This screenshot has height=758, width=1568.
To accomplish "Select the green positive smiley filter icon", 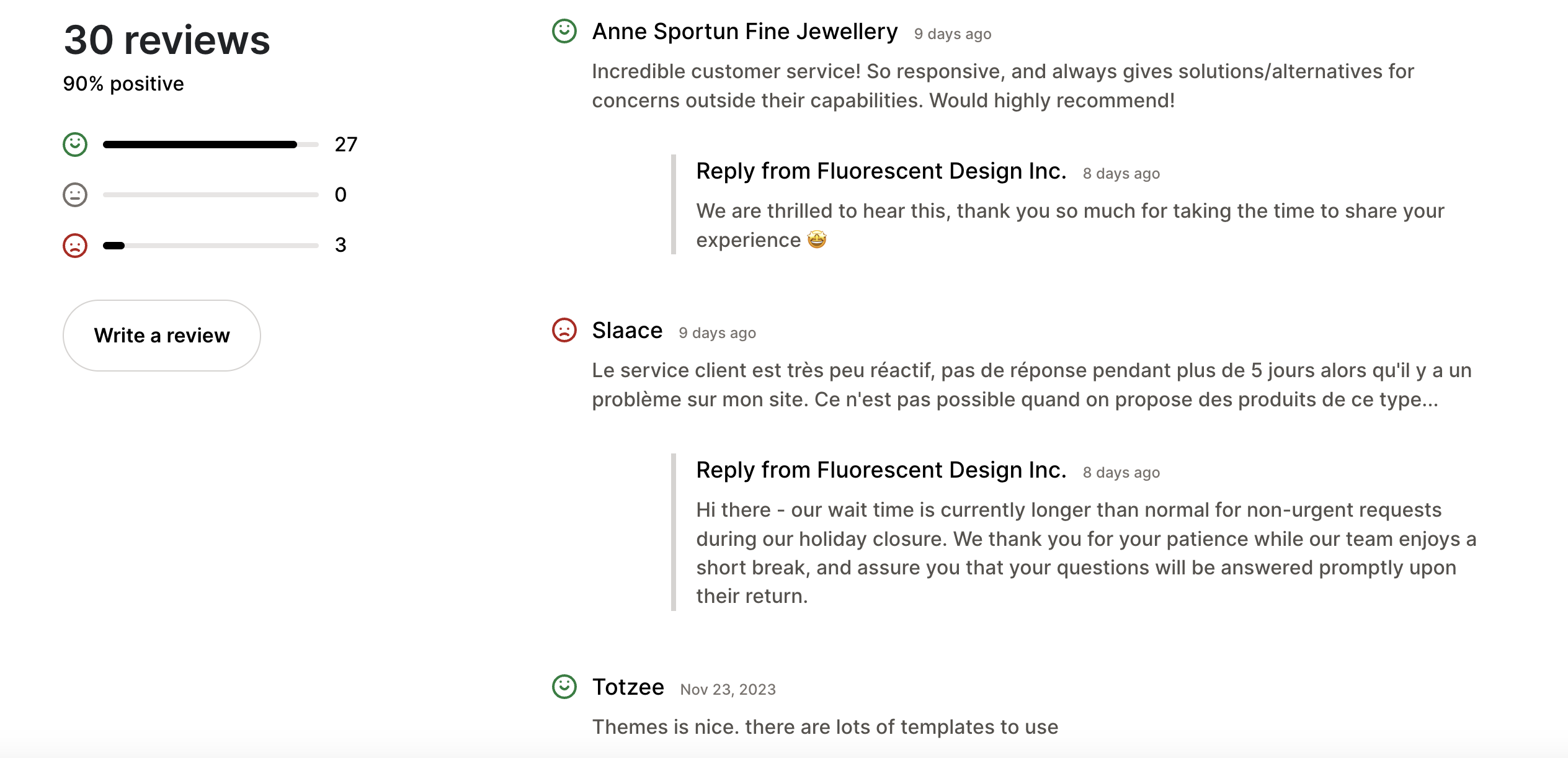I will [74, 144].
